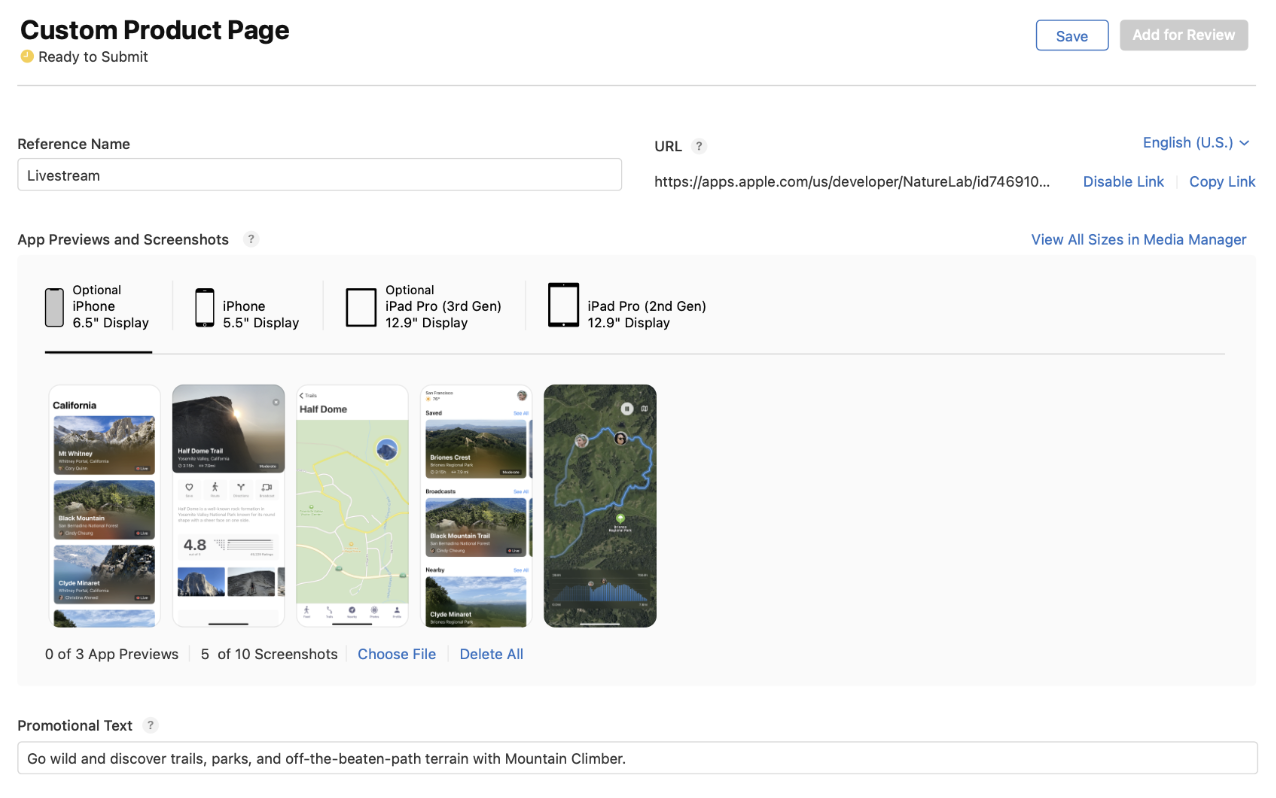
Task: Click the iPad Pro (3rd Gen) device icon
Action: click(361, 306)
